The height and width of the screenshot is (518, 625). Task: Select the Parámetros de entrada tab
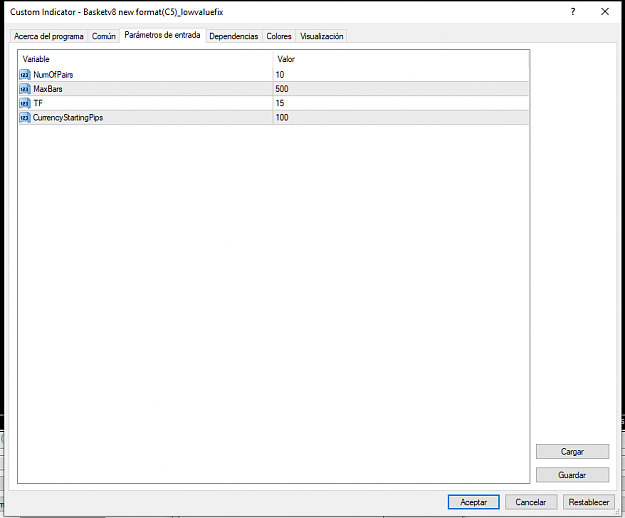tap(162, 35)
